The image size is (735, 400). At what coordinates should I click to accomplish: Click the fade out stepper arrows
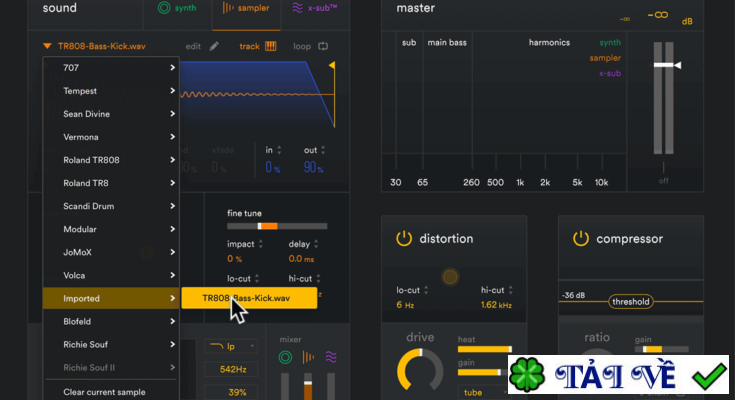[323, 150]
